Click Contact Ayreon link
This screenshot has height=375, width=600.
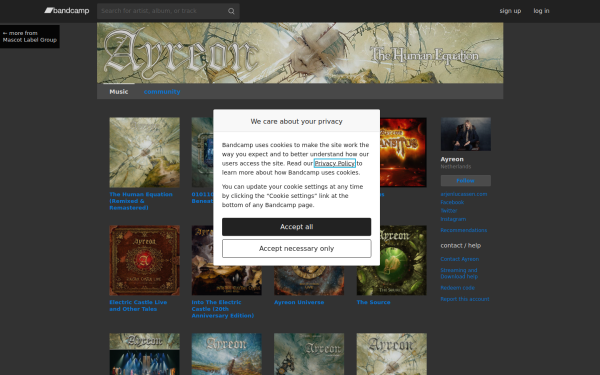click(x=460, y=259)
